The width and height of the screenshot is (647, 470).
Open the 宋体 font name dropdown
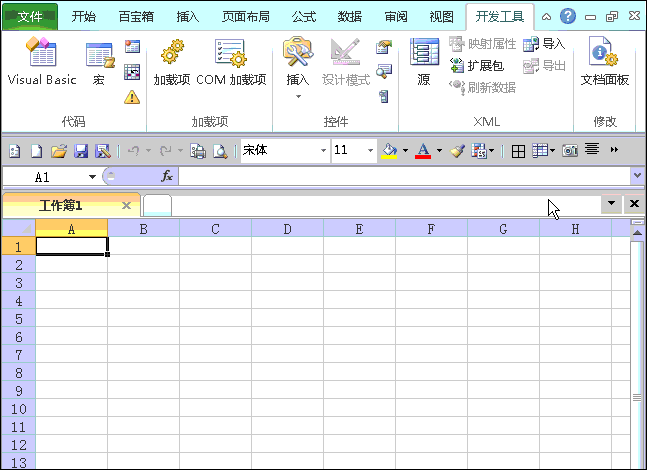[324, 150]
